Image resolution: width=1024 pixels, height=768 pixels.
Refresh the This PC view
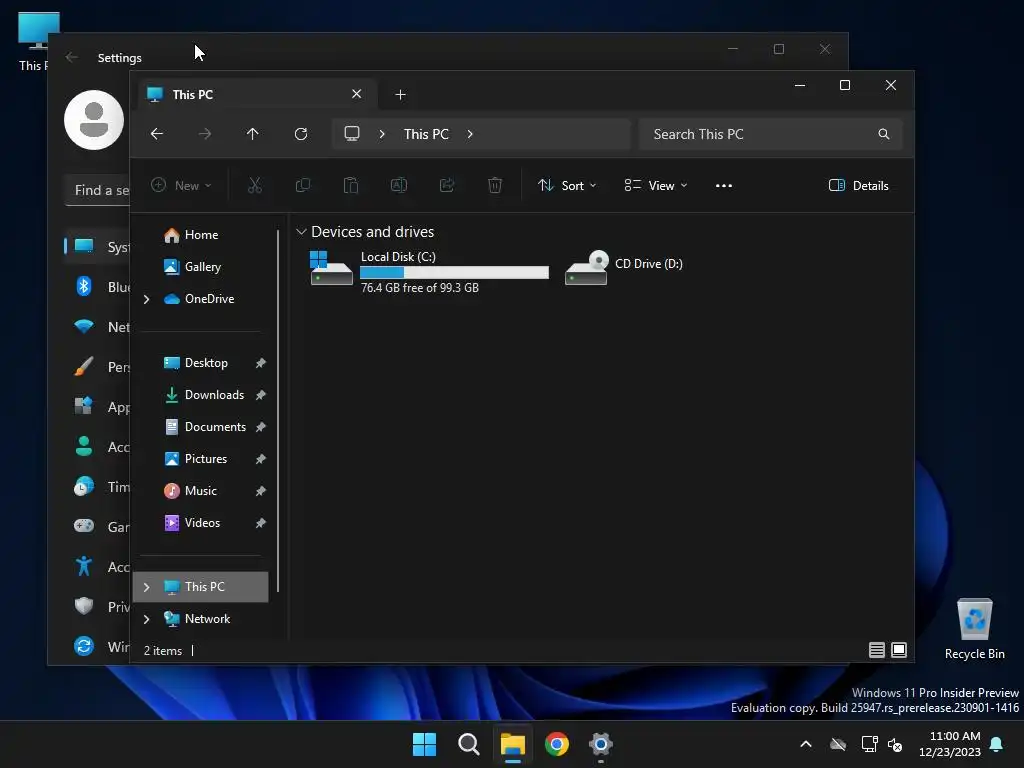(301, 134)
